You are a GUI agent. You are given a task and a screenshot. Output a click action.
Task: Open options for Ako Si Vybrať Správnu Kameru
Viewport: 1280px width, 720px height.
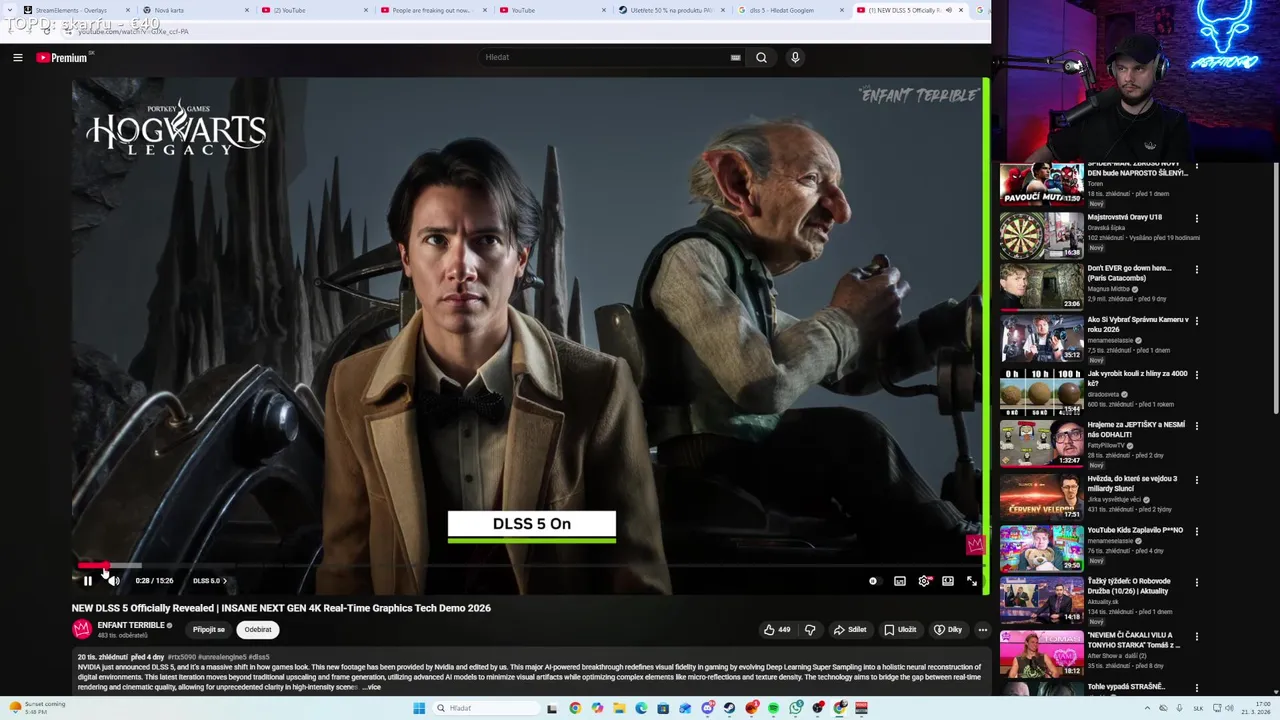(x=1196, y=321)
